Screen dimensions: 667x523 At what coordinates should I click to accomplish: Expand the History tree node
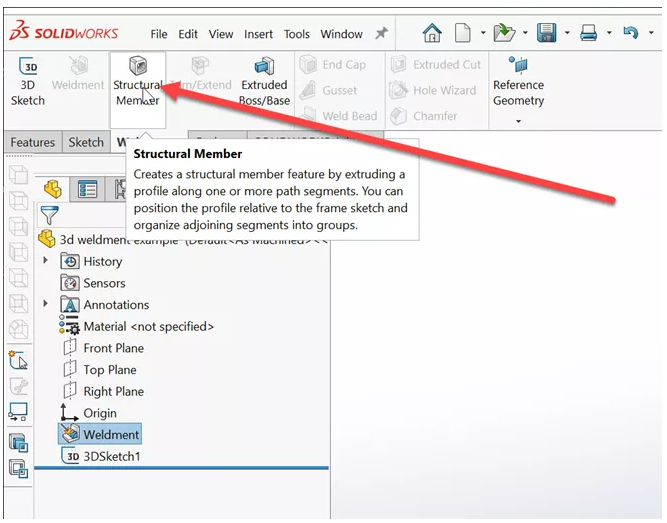pyautogui.click(x=46, y=260)
